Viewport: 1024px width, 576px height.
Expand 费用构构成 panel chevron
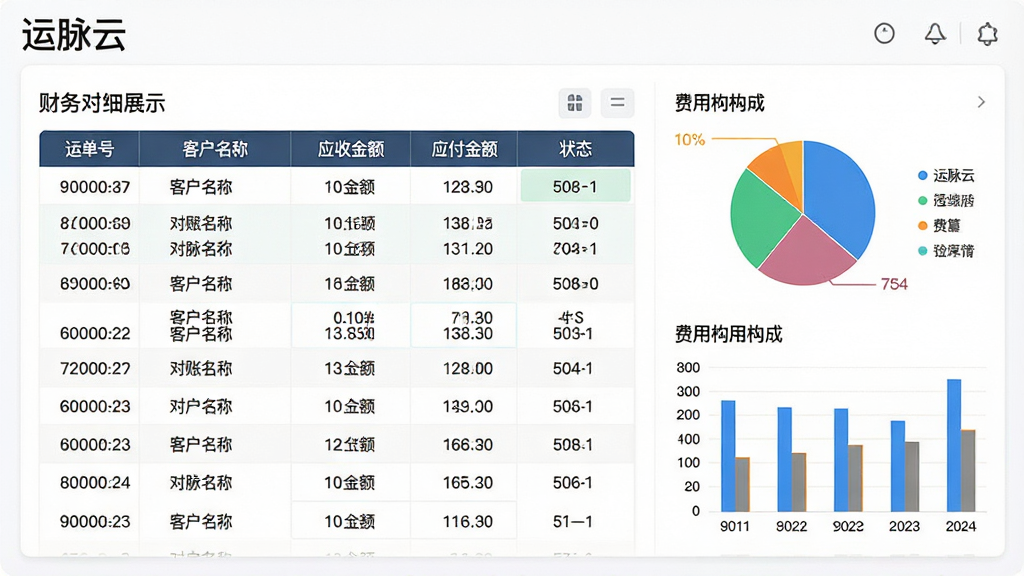[x=981, y=102]
